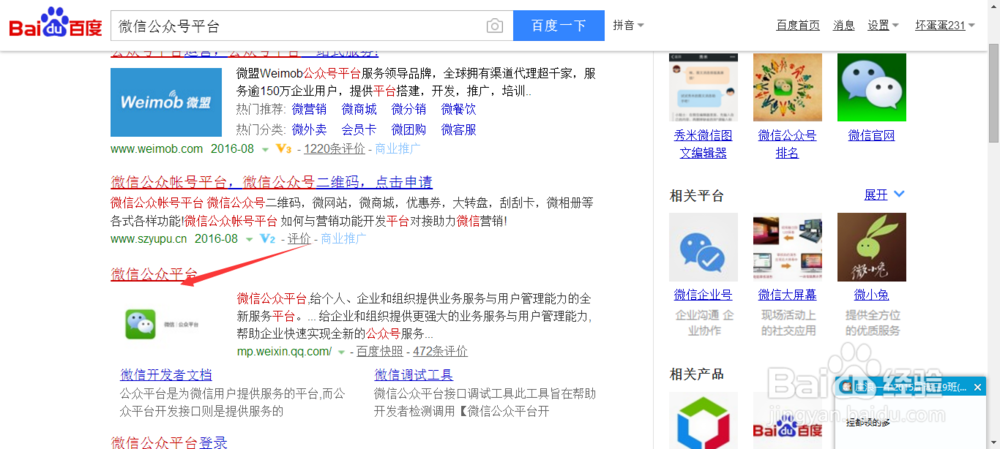This screenshot has height=449, width=1000.
Task: Open 拼音 dropdown
Action: coord(628,26)
